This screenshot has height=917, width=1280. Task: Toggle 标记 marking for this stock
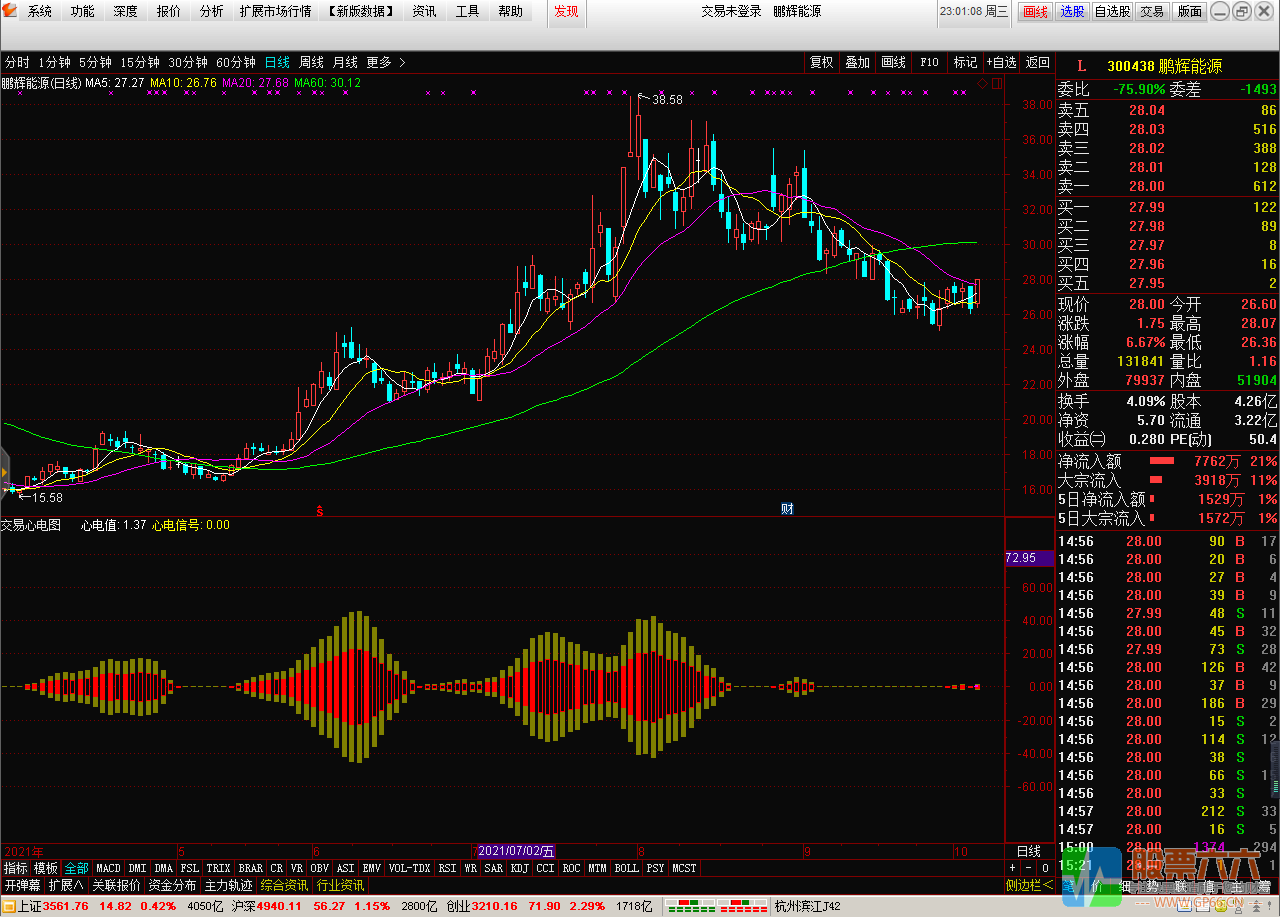click(x=965, y=62)
